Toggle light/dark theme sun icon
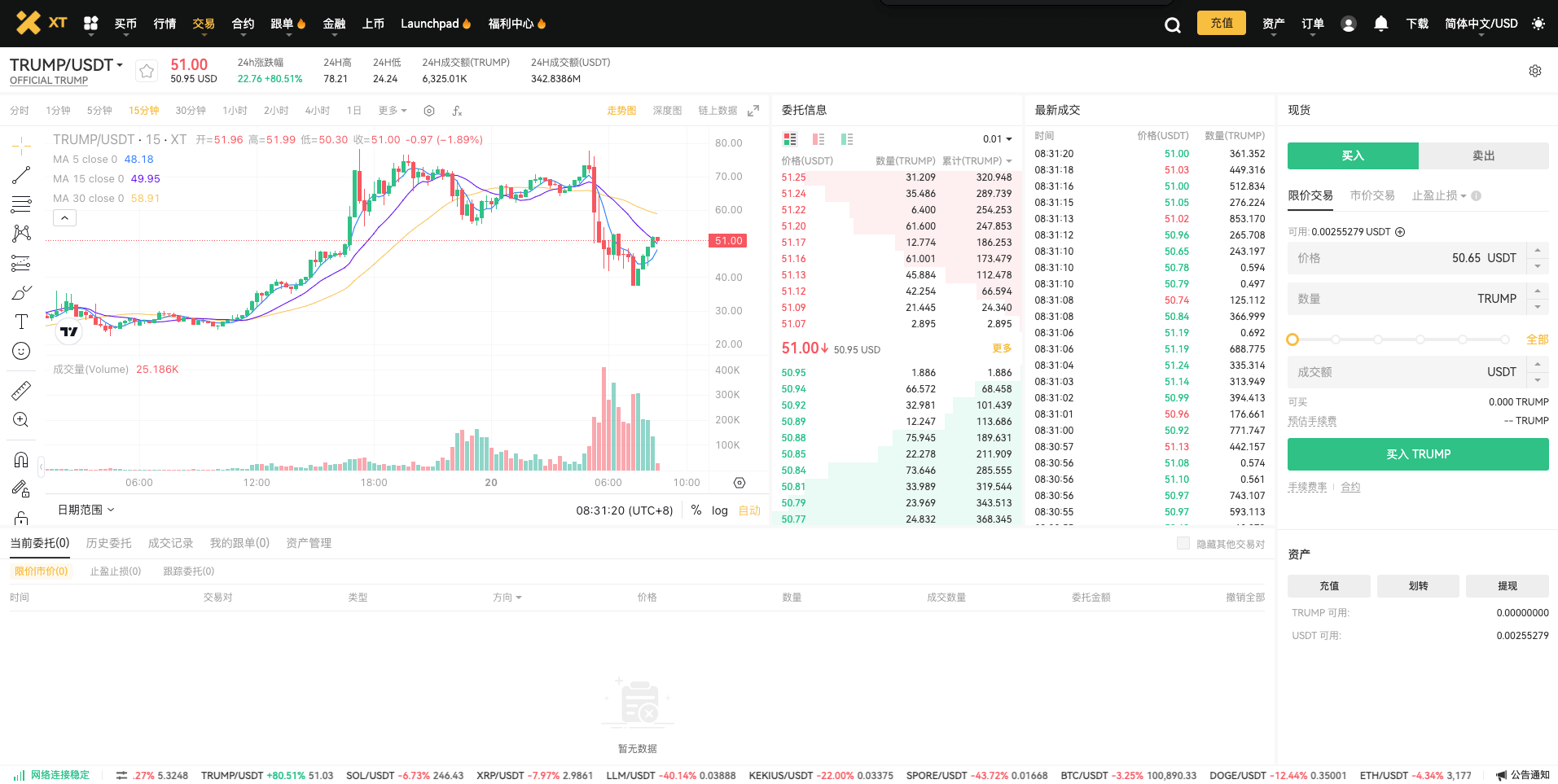The height and width of the screenshot is (784, 1558). pos(1538,24)
